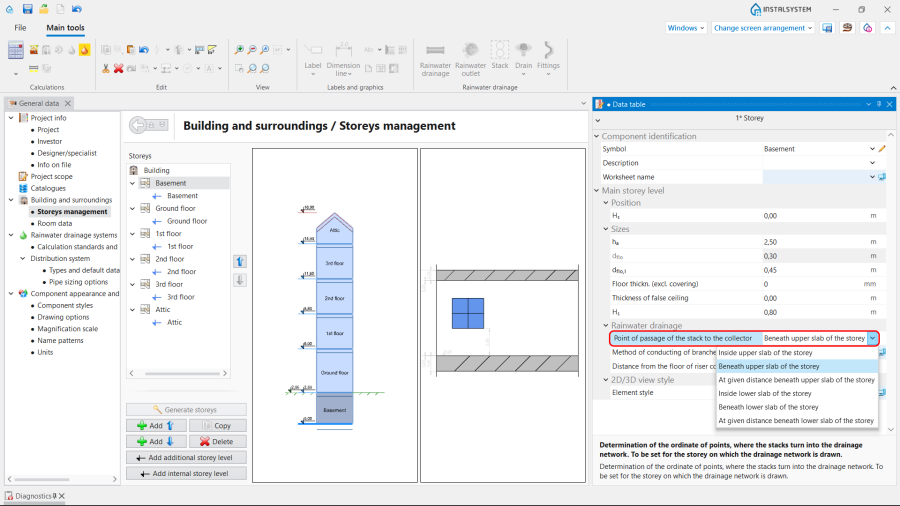
Task: Click the Open folder icon in title bar
Action: (44, 9)
